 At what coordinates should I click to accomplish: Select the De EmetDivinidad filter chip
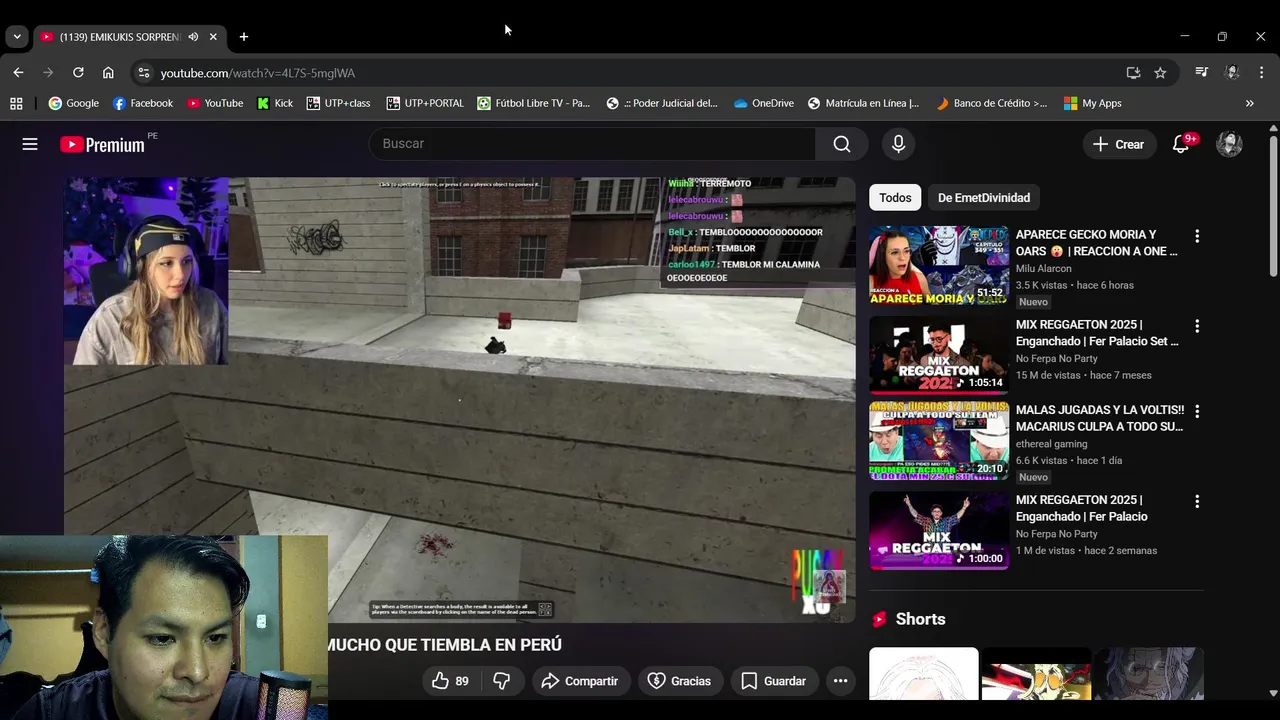984,198
